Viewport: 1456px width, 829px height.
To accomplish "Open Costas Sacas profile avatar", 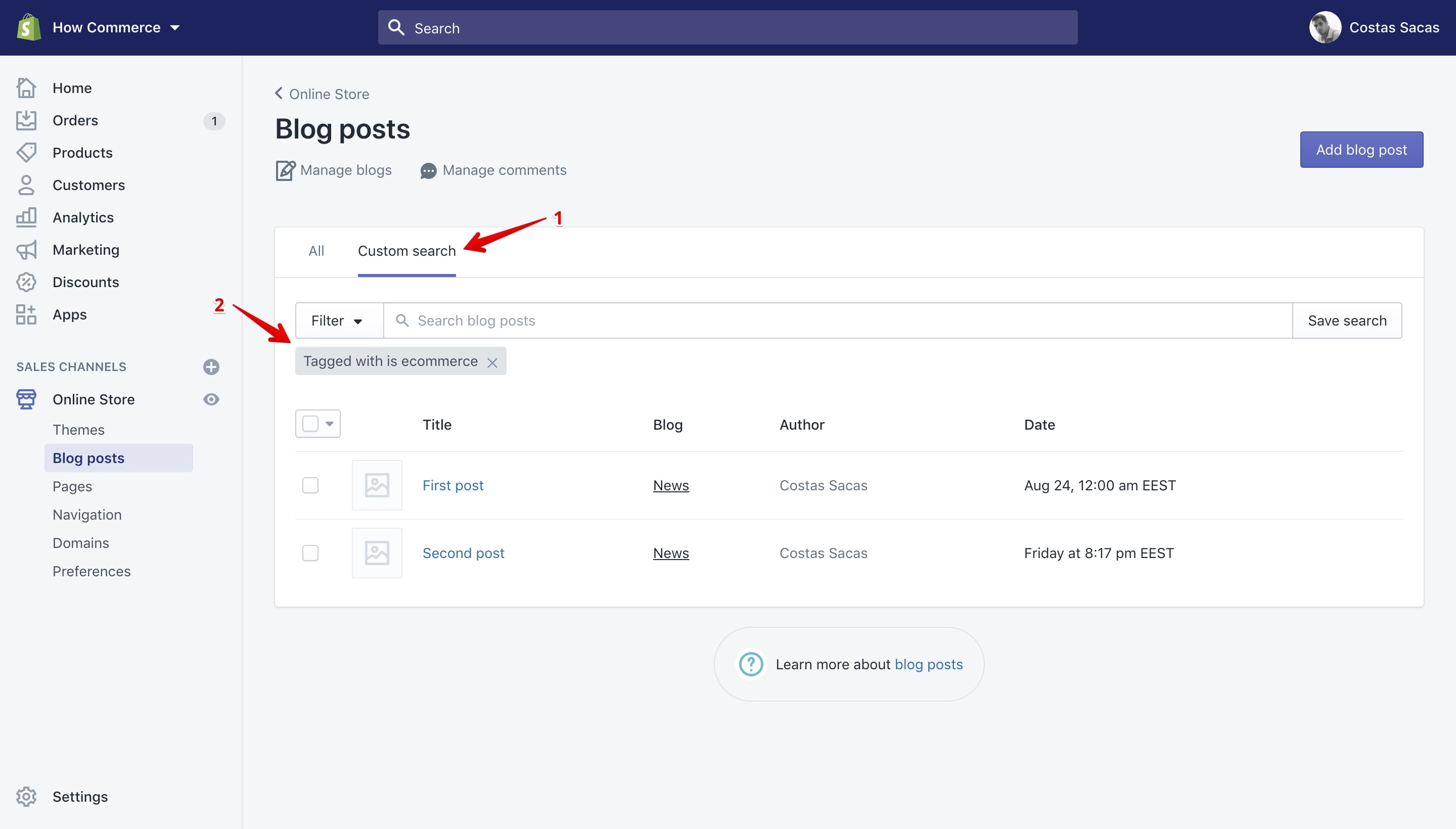I will 1325,27.
